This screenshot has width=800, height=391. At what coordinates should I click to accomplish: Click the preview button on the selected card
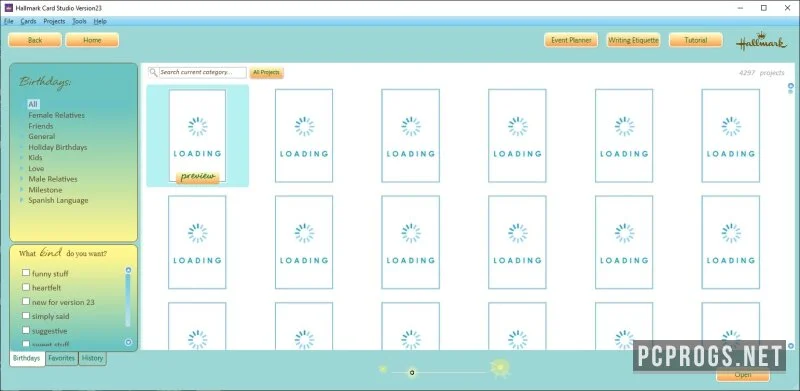tap(197, 177)
